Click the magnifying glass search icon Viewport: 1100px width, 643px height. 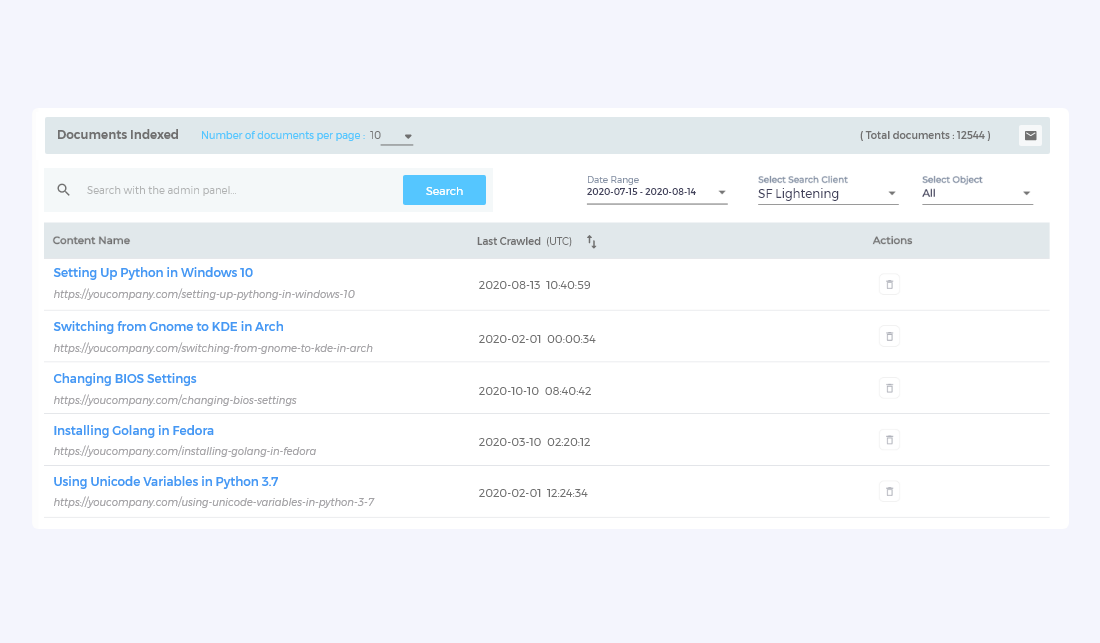click(63, 190)
